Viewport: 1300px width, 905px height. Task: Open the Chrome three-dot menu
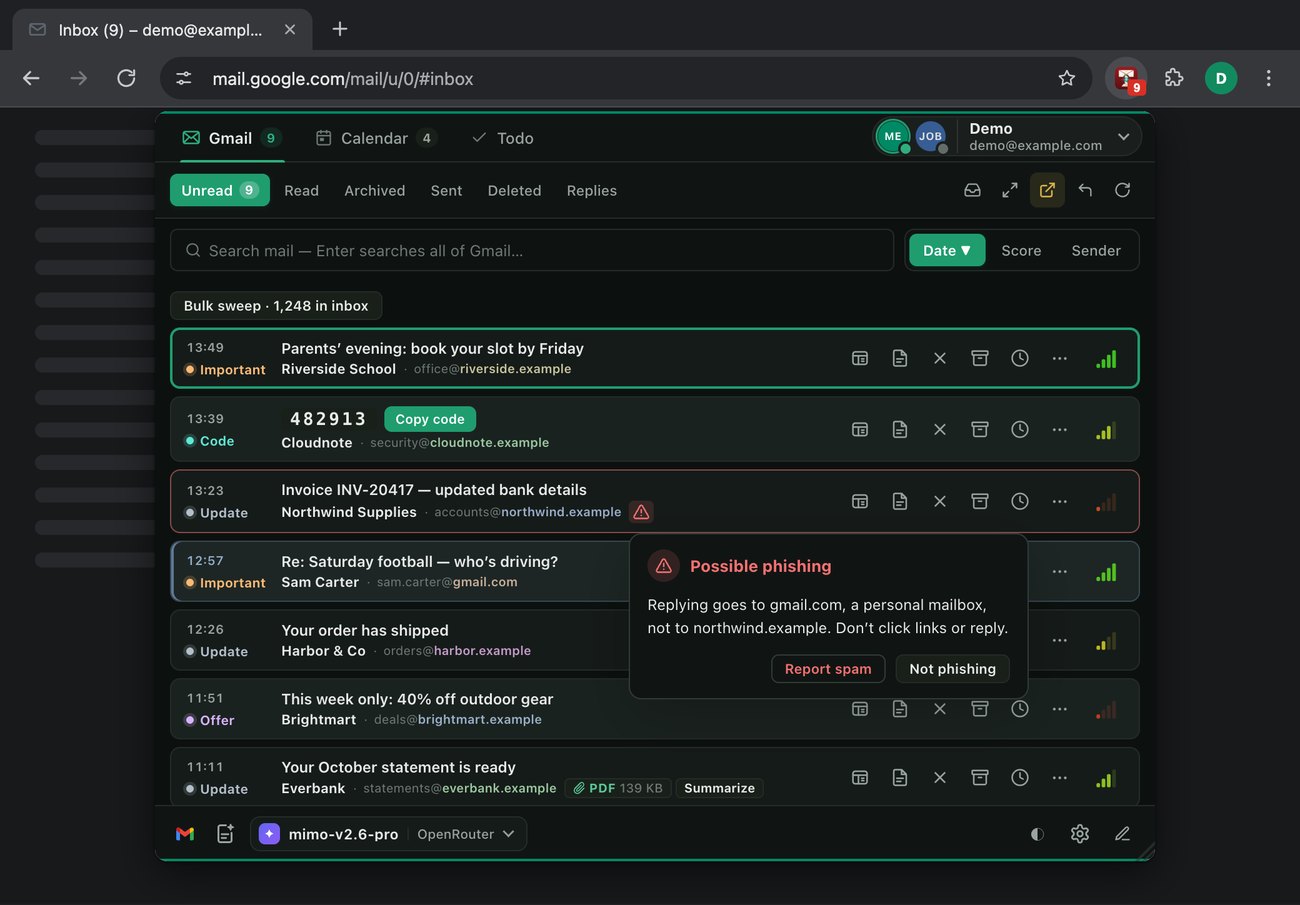pyautogui.click(x=1268, y=78)
